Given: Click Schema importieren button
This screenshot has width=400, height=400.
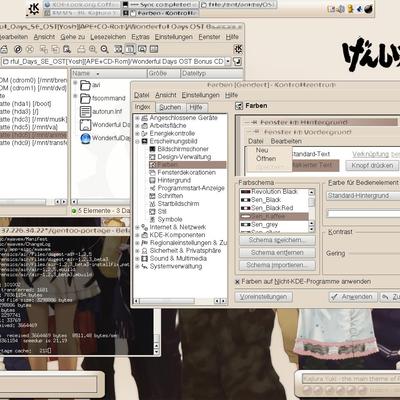Looking at the screenshot, I should click(x=277, y=265).
